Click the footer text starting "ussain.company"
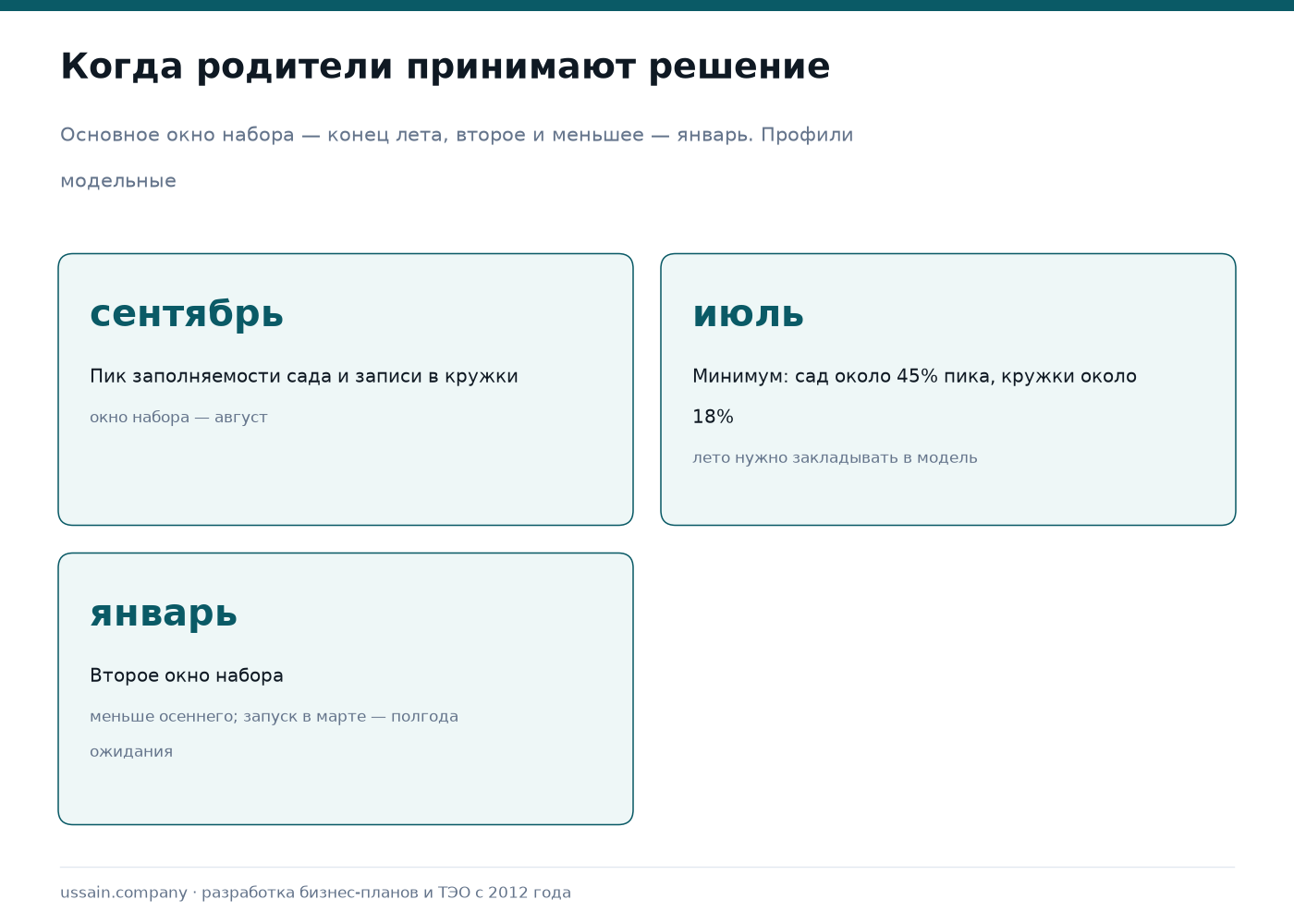 coord(315,893)
